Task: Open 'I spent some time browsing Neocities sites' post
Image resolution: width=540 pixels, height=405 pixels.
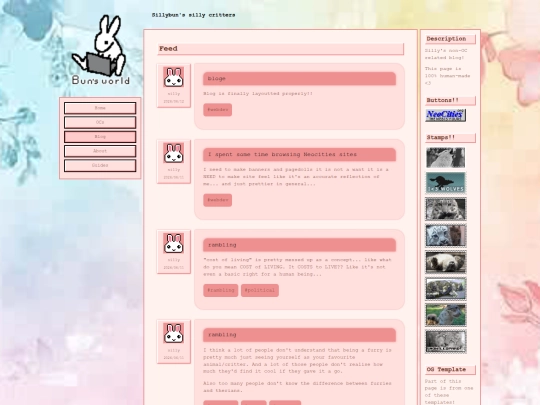Action: (x=299, y=155)
